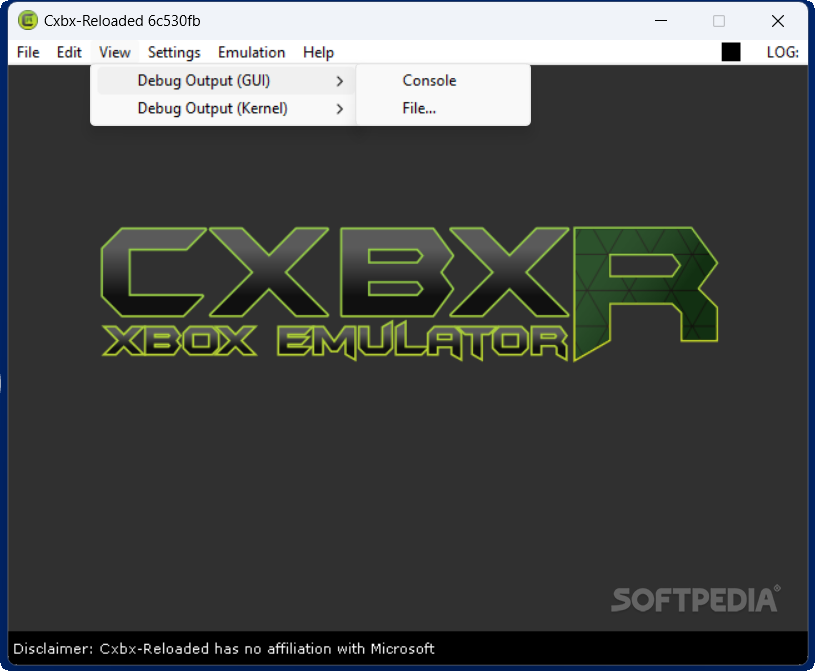The height and width of the screenshot is (671, 815).
Task: Click the title text Cxbx-Reloaded 6c530fb
Action: click(122, 21)
